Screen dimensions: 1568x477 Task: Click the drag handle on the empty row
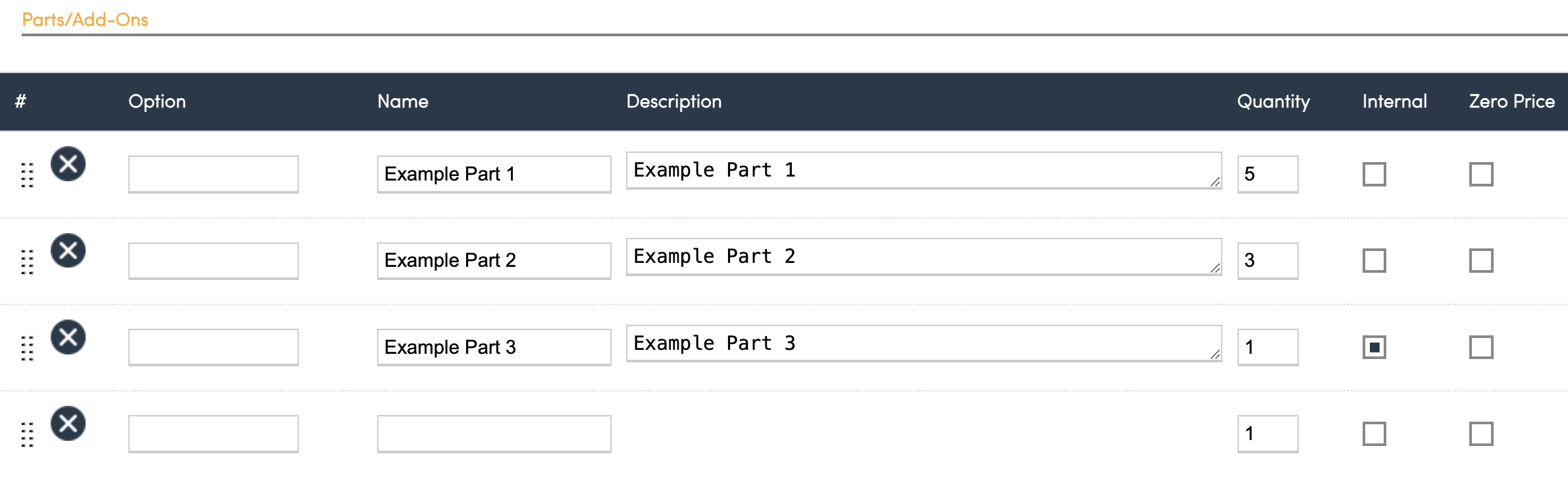tap(27, 434)
